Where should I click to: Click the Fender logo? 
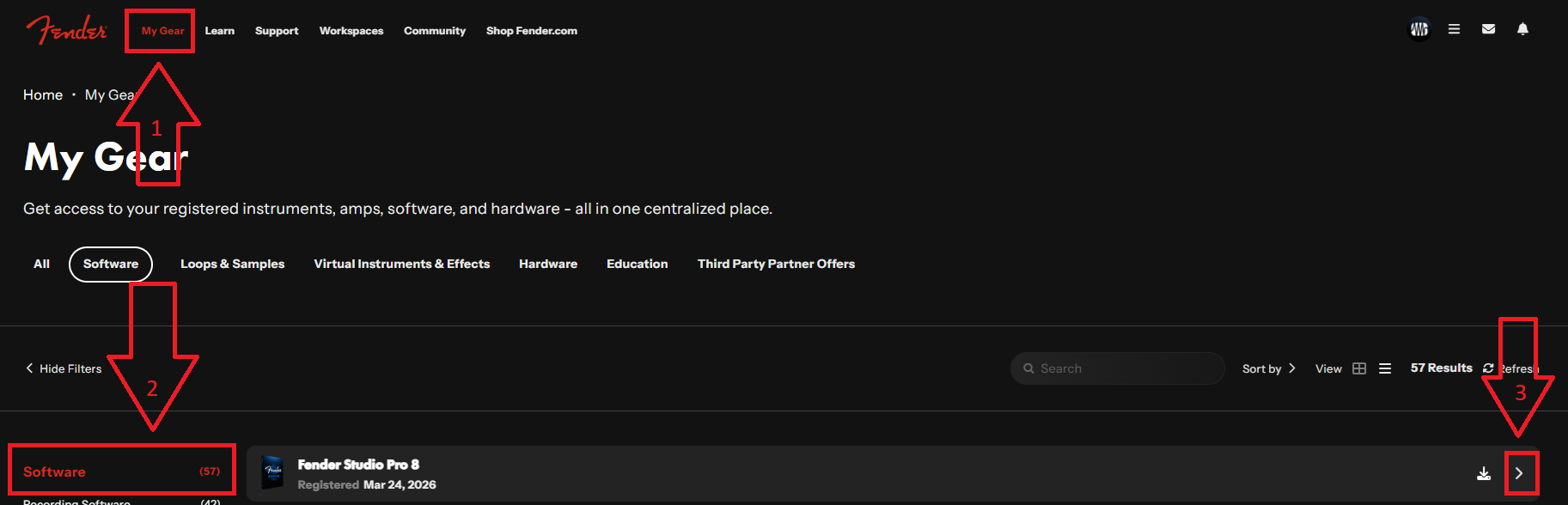pos(67,30)
